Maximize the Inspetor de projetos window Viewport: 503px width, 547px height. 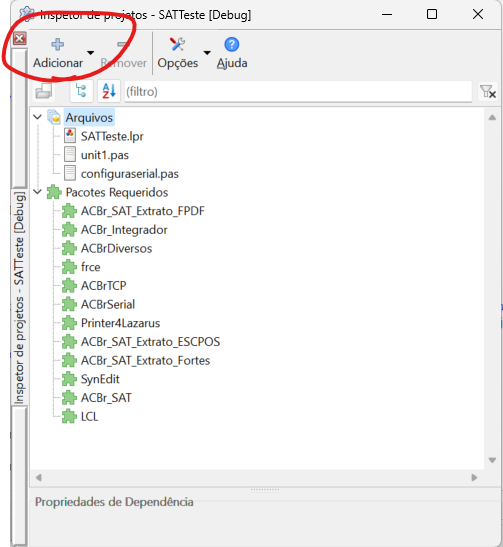coord(432,14)
